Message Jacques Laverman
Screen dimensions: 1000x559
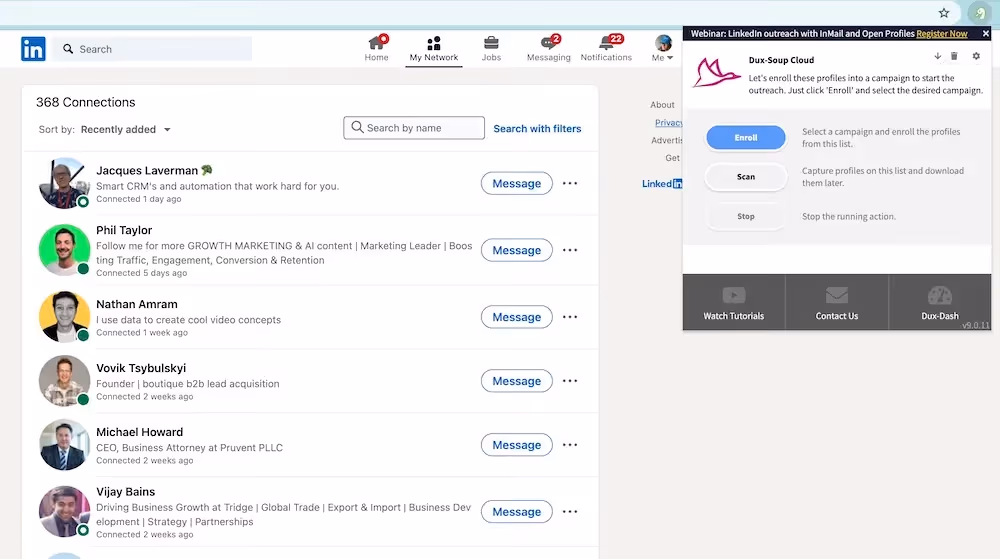(517, 184)
